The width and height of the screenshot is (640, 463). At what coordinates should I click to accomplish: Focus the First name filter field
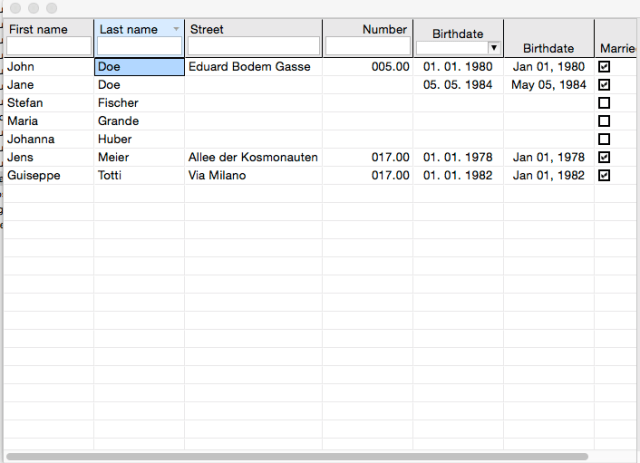coord(49,46)
